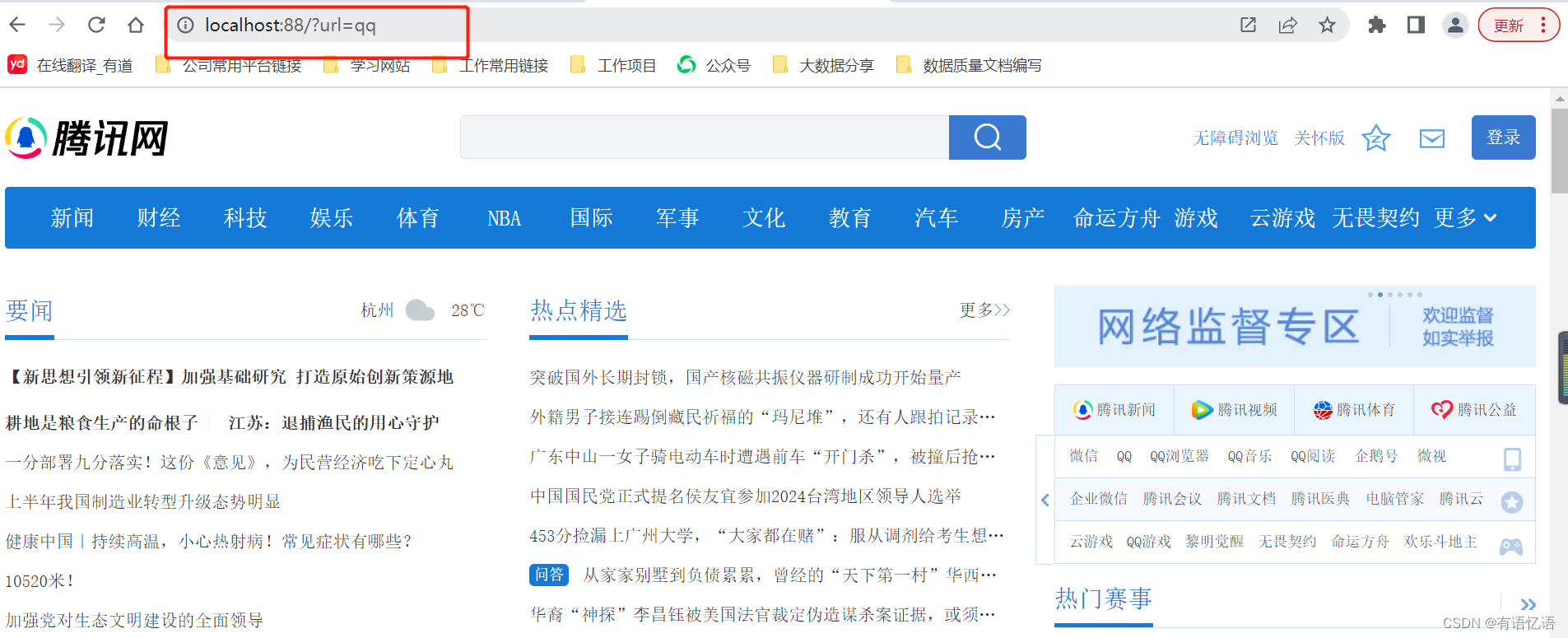
Task: Click the QQ空间 star icon in header
Action: (x=1376, y=137)
